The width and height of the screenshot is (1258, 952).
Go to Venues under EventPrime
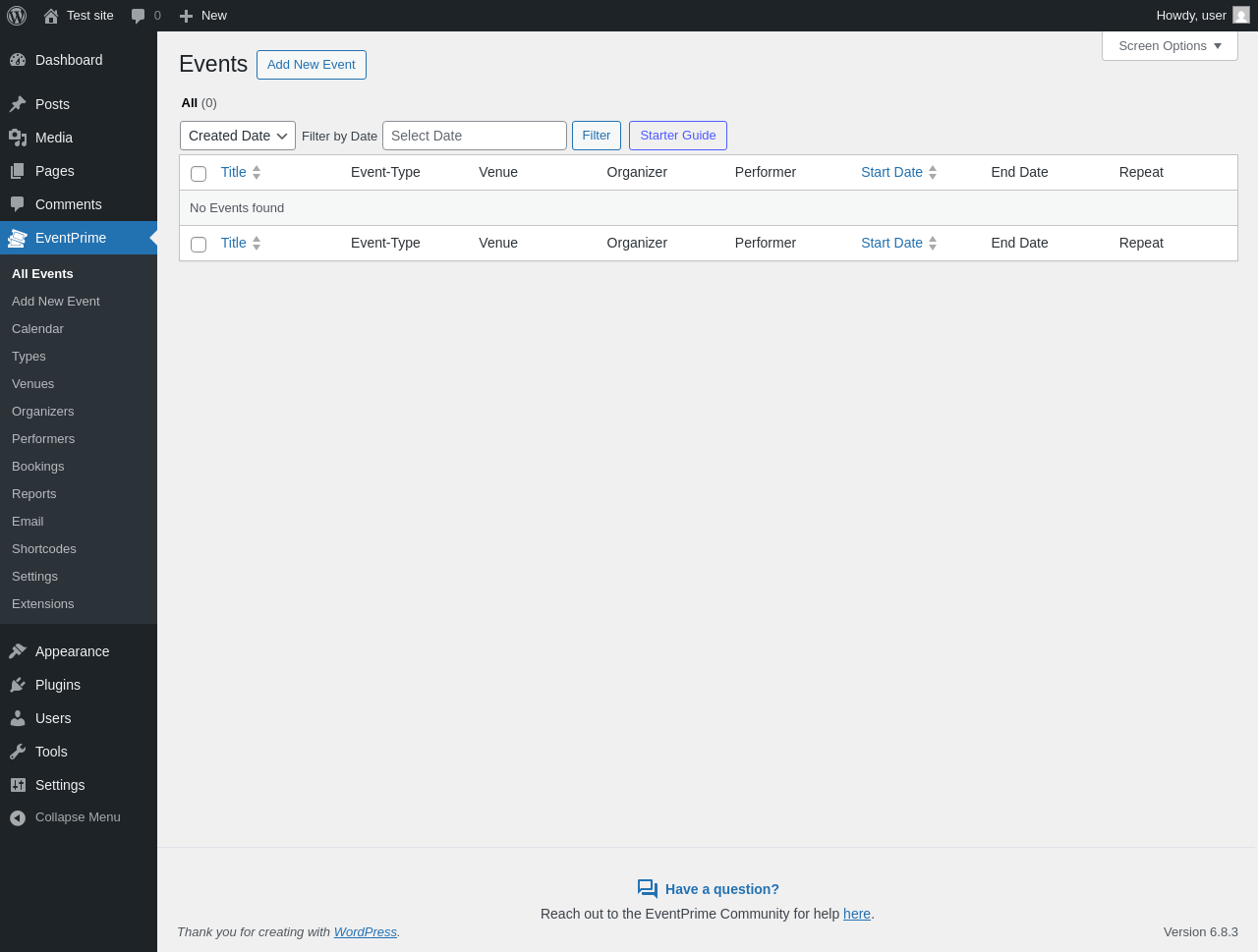(32, 384)
